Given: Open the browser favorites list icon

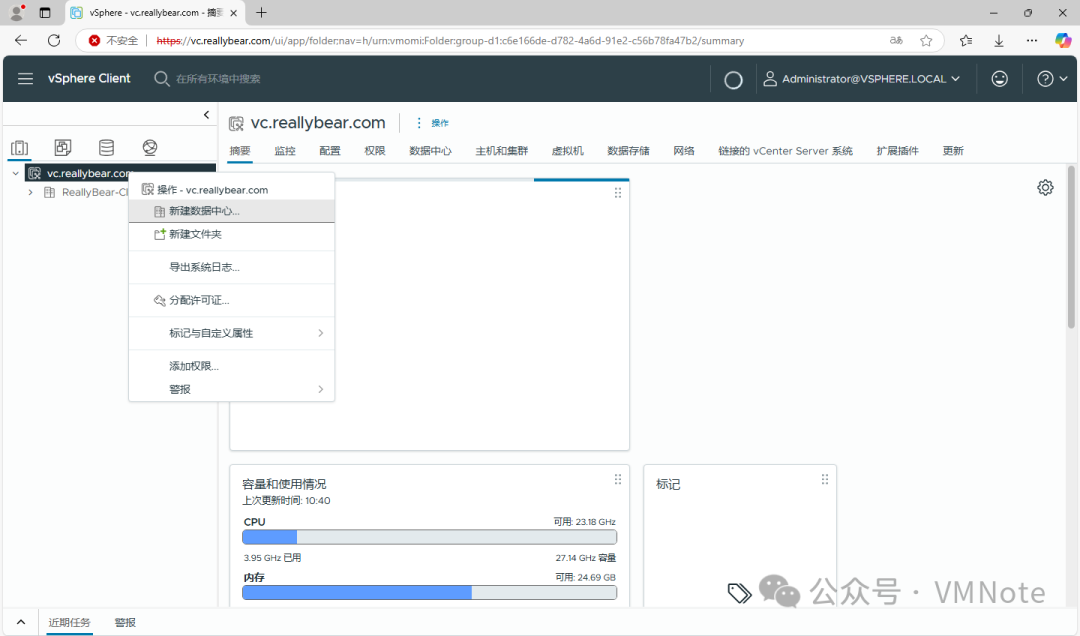Looking at the screenshot, I should (x=966, y=41).
